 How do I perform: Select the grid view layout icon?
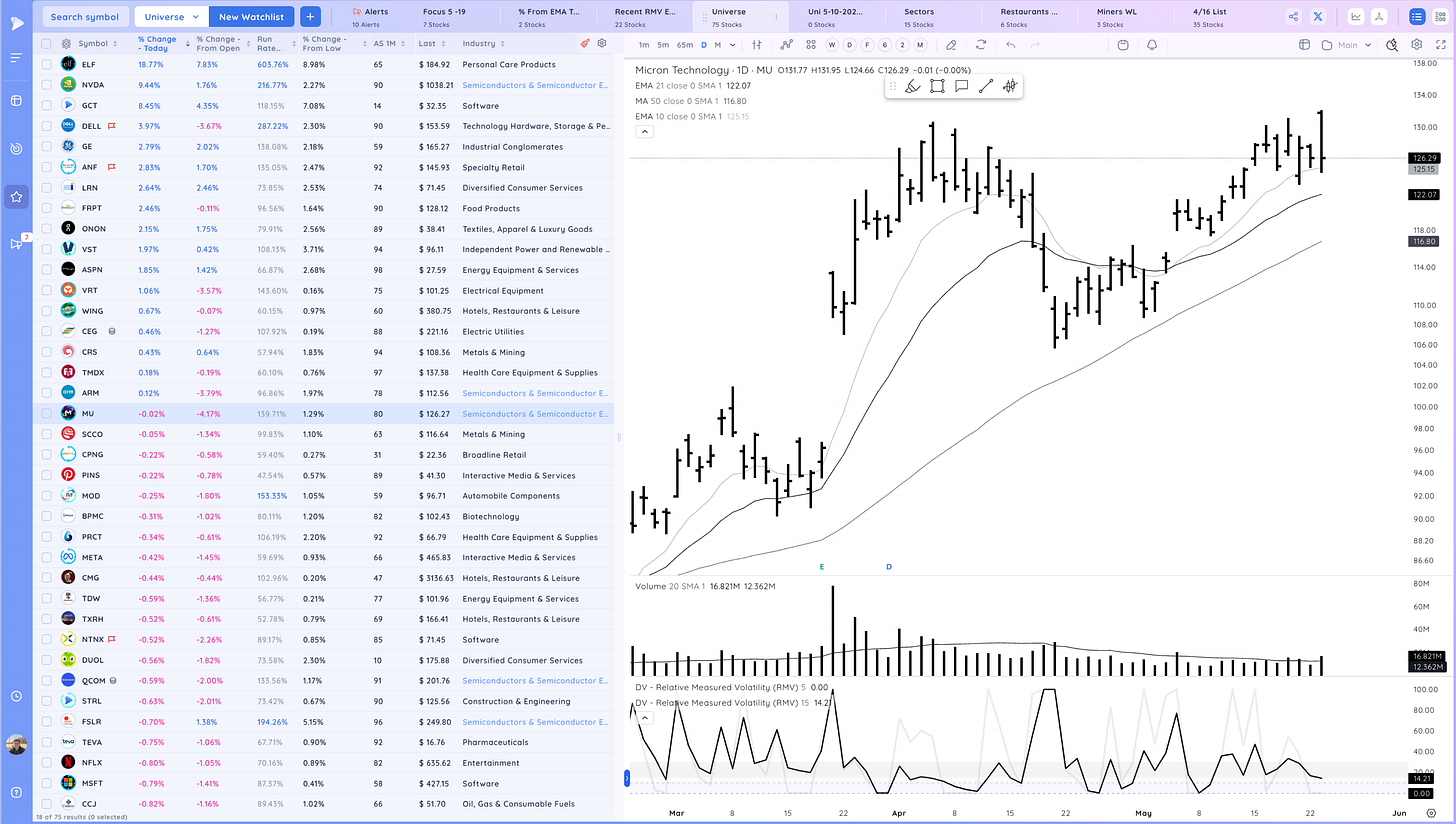[1440, 16]
